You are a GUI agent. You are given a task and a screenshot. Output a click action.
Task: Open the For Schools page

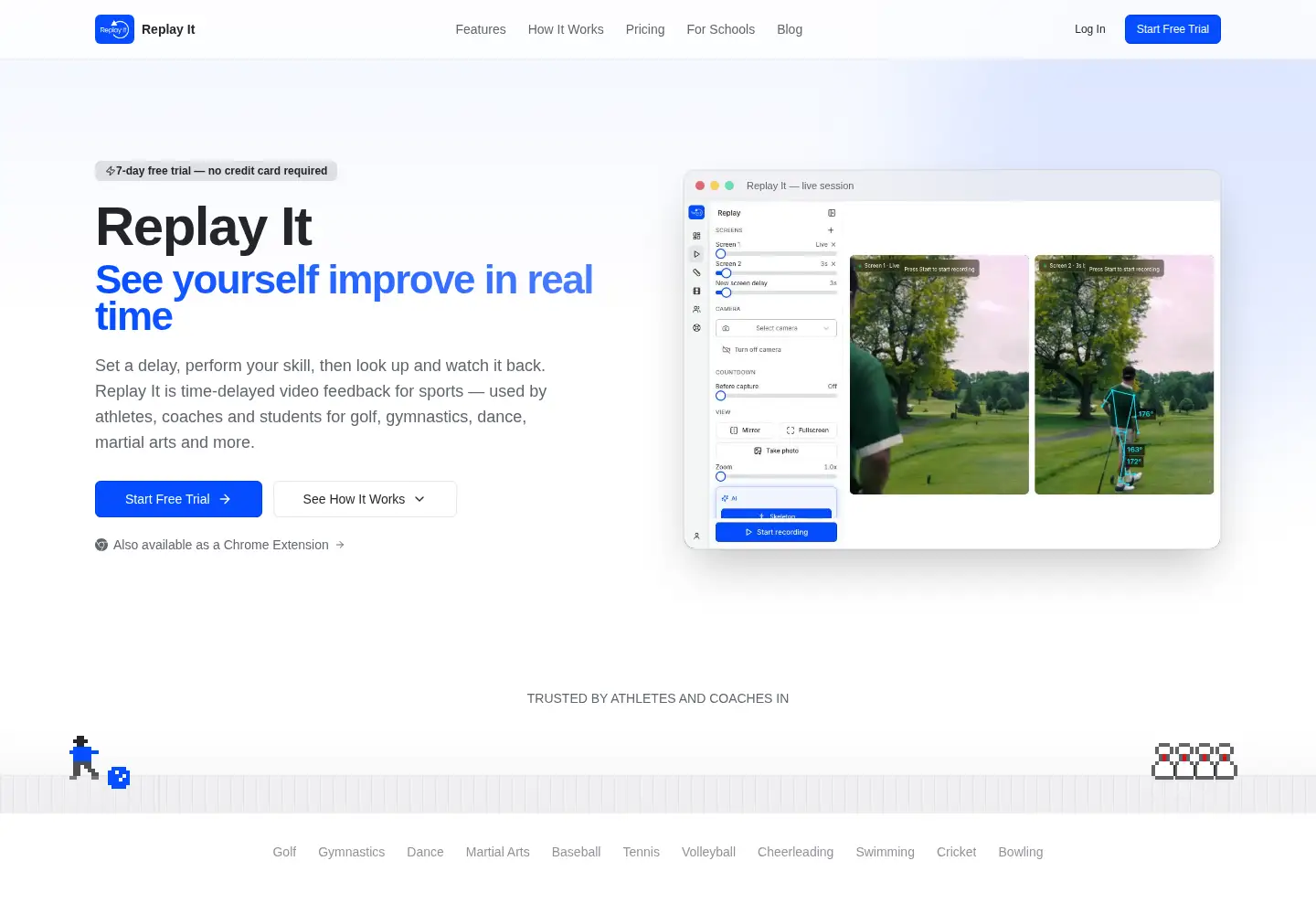pos(721,29)
